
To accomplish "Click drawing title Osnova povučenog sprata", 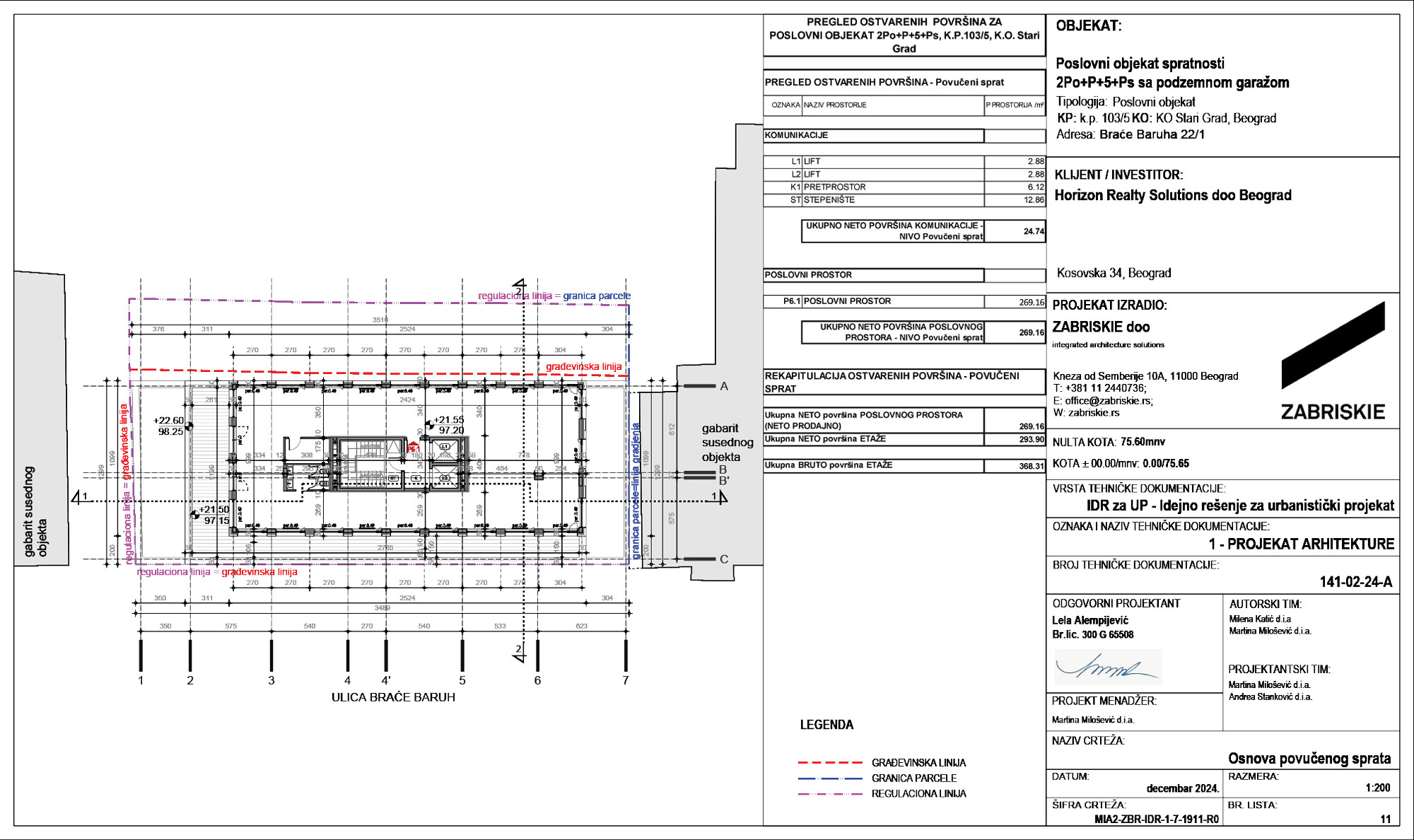I will click(x=1309, y=759).
